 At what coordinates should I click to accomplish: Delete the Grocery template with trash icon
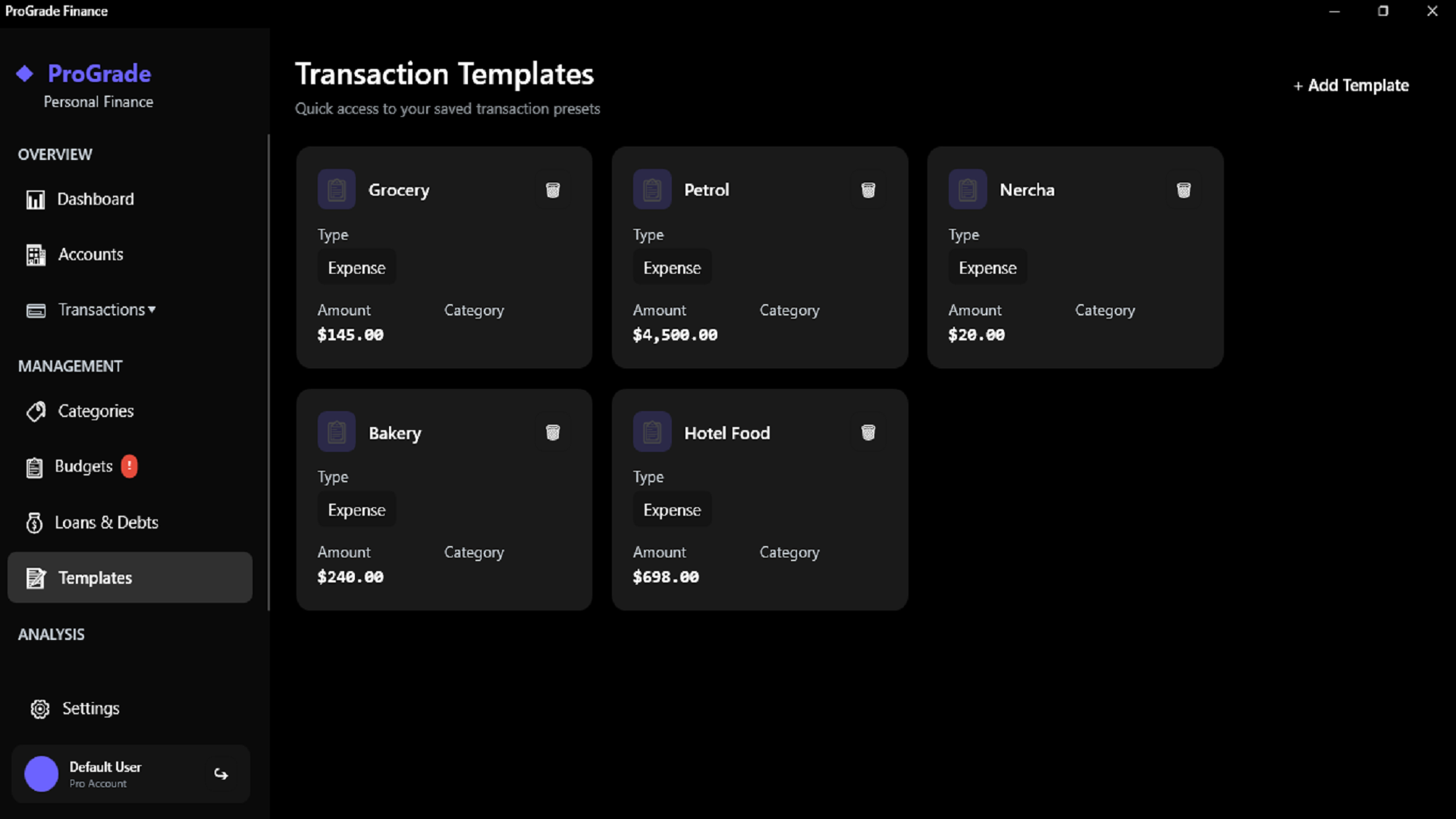tap(553, 190)
